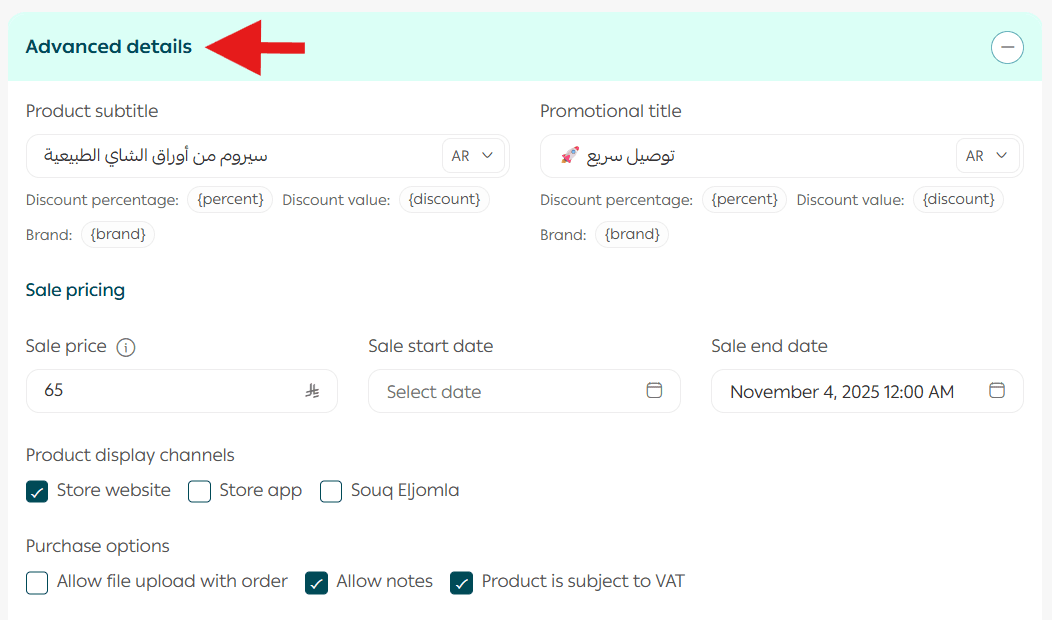Insert {percent} tag under Product subtitle
The height and width of the screenshot is (620, 1052).
click(x=230, y=200)
